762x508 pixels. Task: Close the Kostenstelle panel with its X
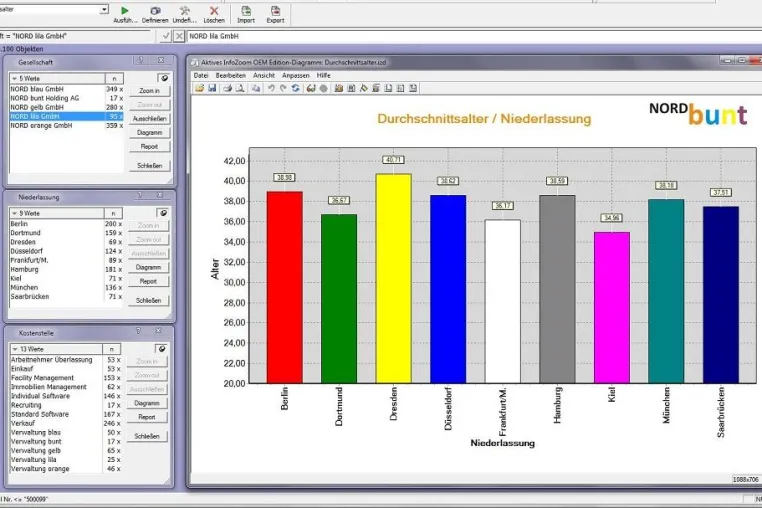click(x=158, y=331)
